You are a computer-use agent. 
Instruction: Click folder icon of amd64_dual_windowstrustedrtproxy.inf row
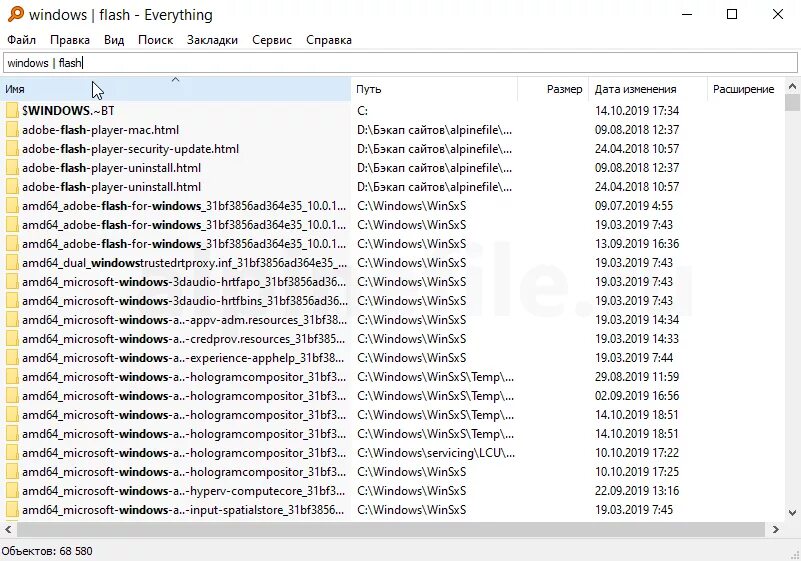12,263
